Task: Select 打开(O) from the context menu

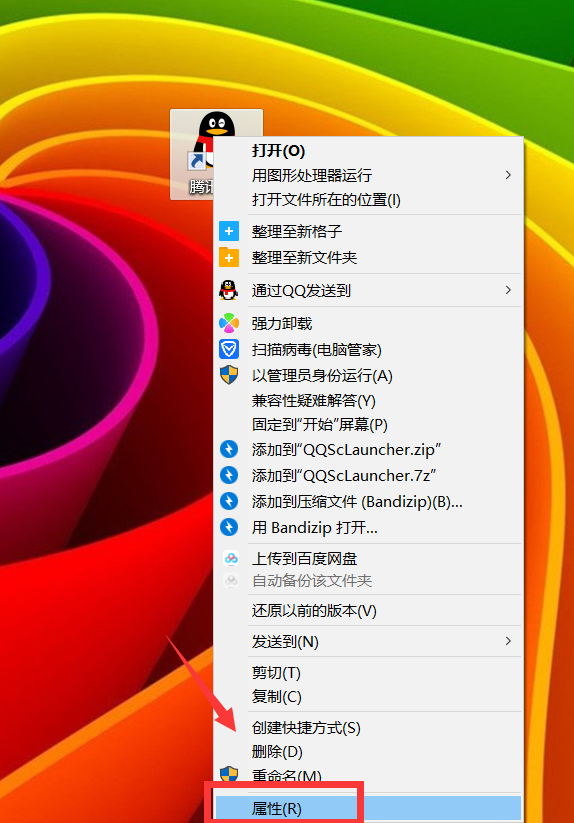Action: pyautogui.click(x=278, y=151)
